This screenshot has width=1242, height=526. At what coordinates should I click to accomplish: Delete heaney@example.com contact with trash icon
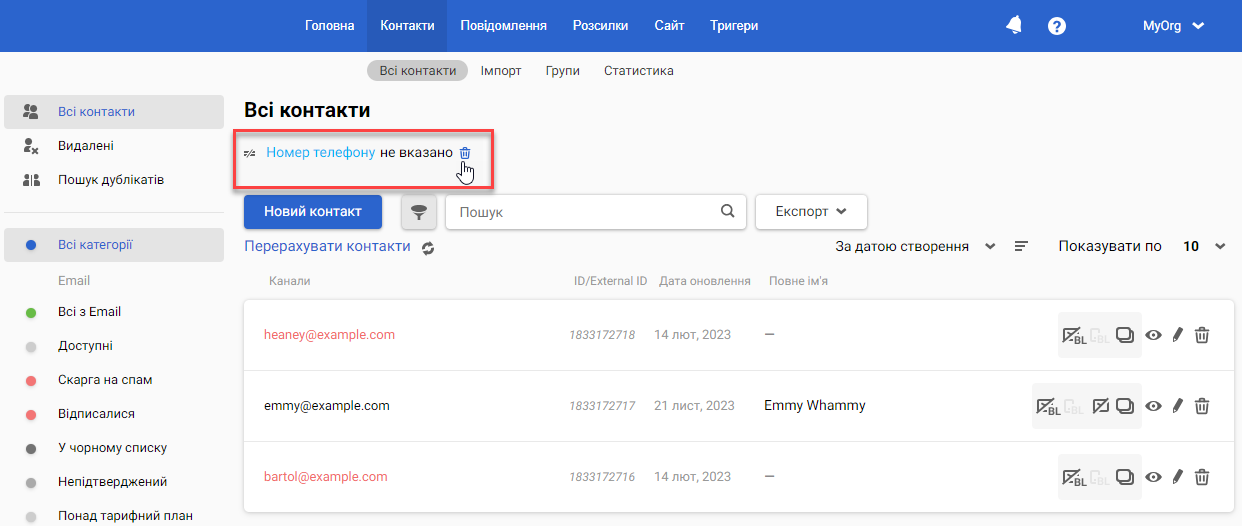[1202, 335]
